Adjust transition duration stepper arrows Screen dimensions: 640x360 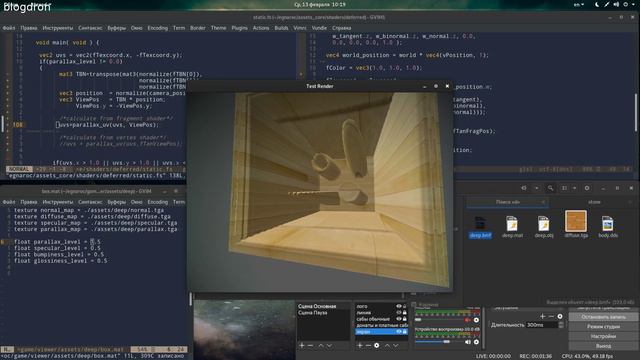(x=561, y=325)
